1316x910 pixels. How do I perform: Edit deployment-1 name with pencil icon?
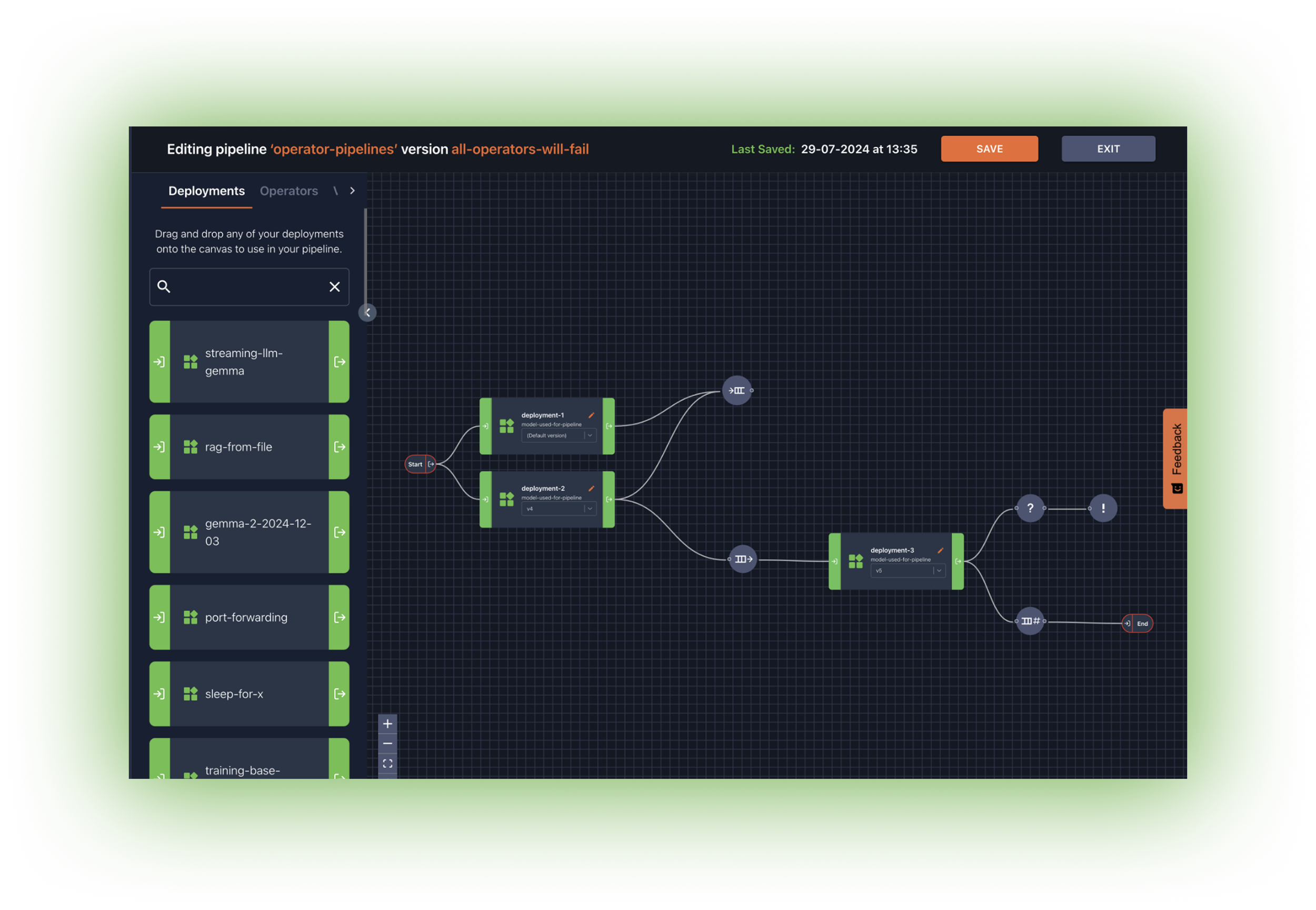(591, 415)
